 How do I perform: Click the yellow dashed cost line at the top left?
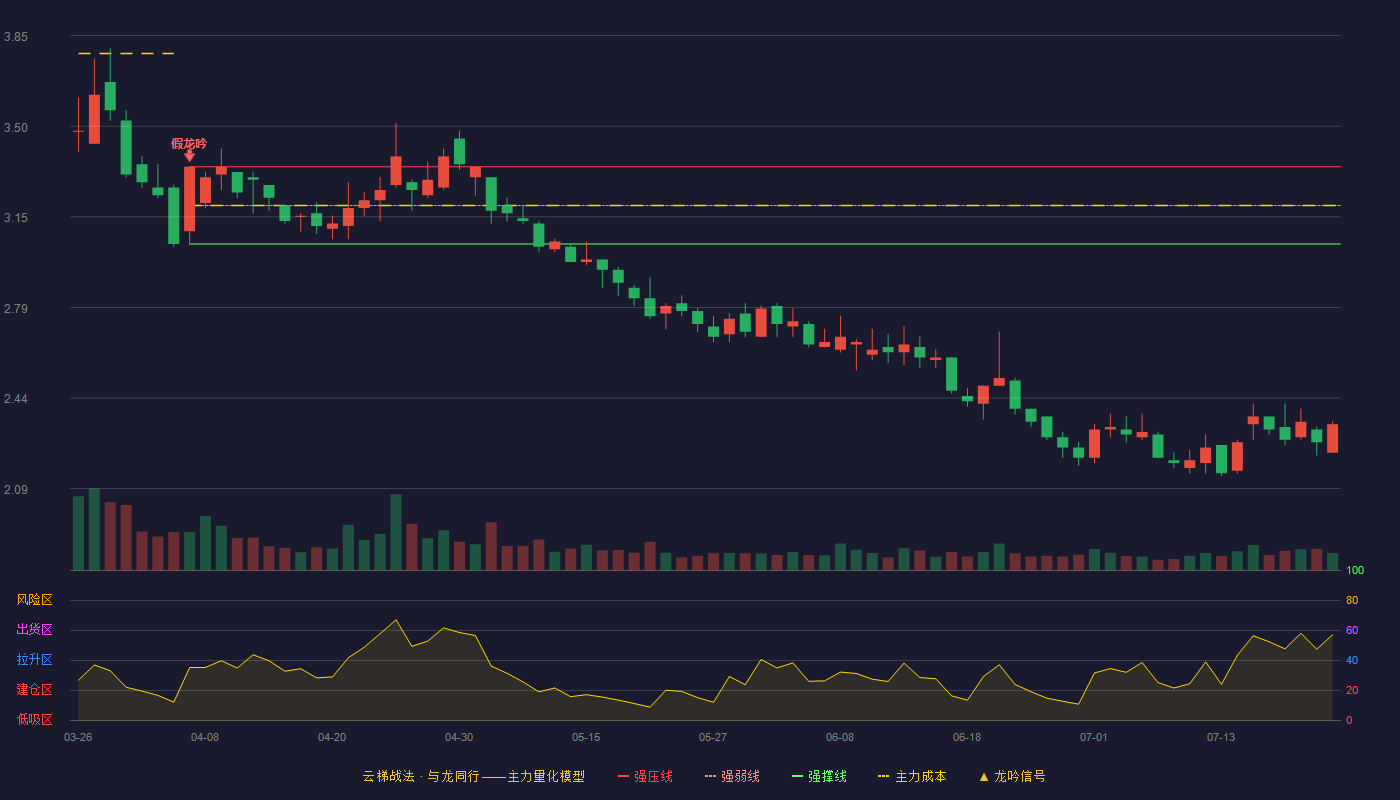126,53
